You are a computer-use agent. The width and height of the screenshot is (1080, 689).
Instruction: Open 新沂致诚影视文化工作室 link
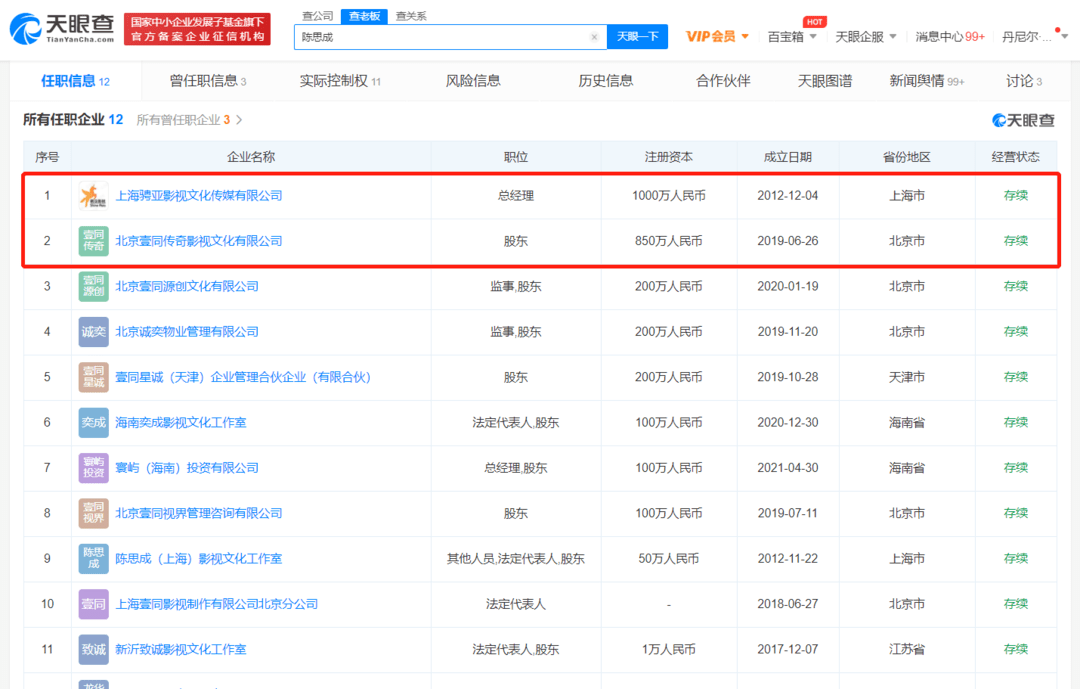180,649
